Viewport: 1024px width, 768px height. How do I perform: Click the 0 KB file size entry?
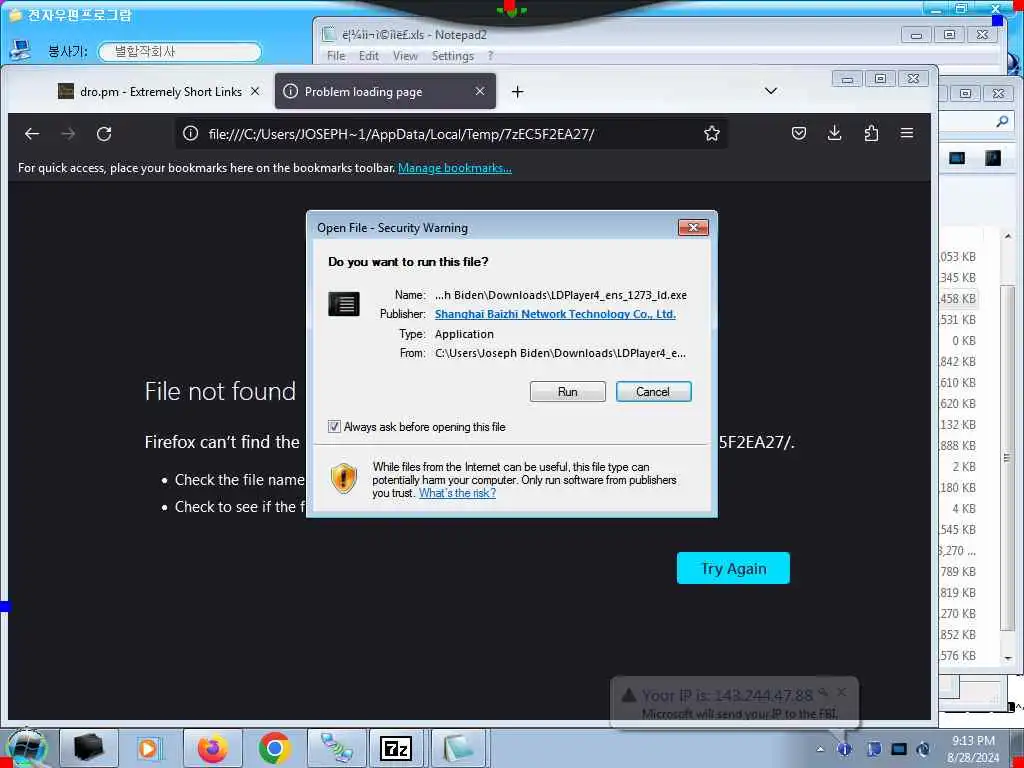pos(964,341)
